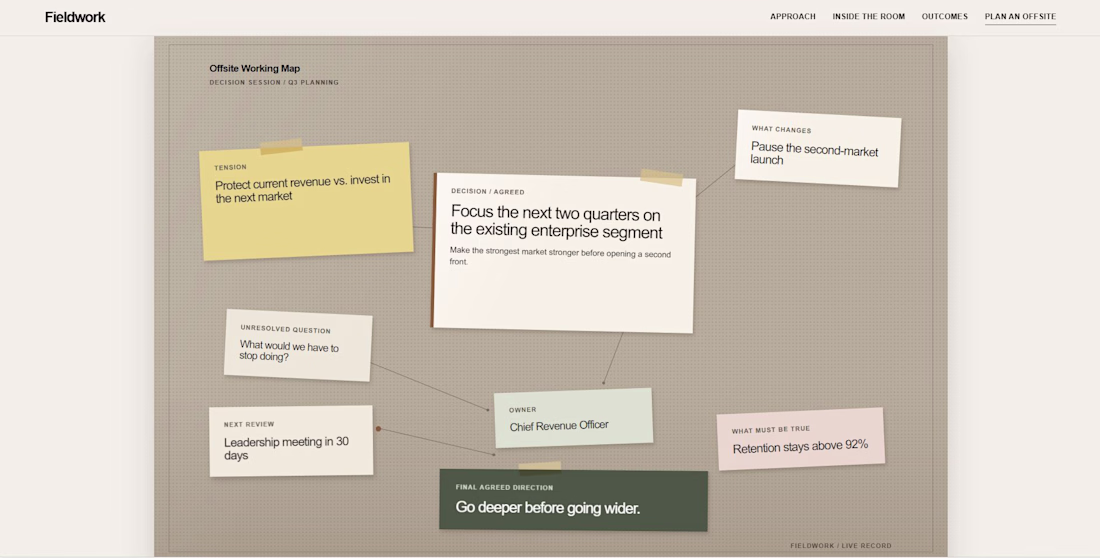Image resolution: width=1100 pixels, height=558 pixels.
Task: Click 'Focus the next two quarters' headline
Action: [556, 222]
